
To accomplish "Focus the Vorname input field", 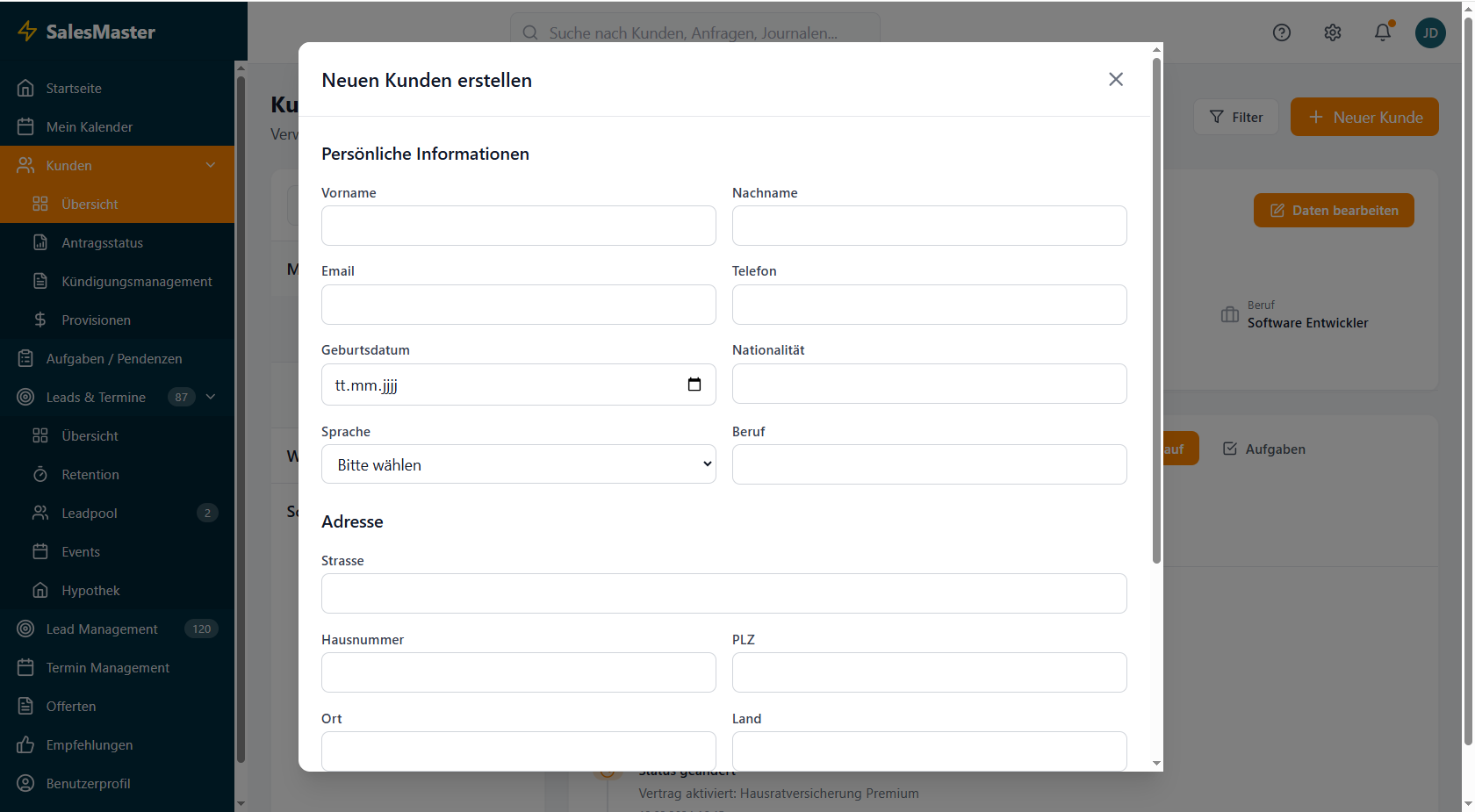I will pyautogui.click(x=518, y=226).
